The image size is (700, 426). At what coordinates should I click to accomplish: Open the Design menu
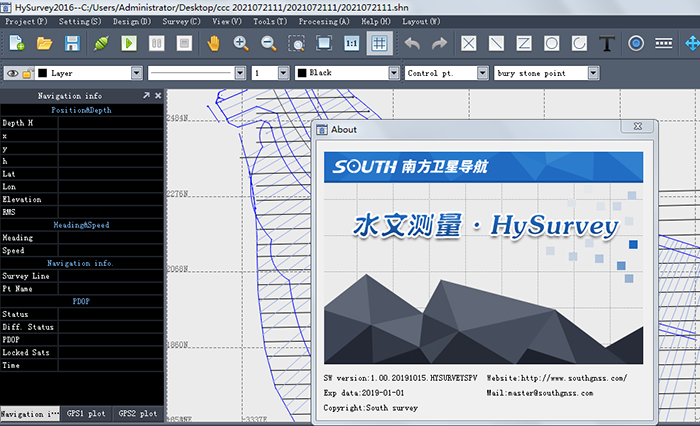pyautogui.click(x=132, y=21)
